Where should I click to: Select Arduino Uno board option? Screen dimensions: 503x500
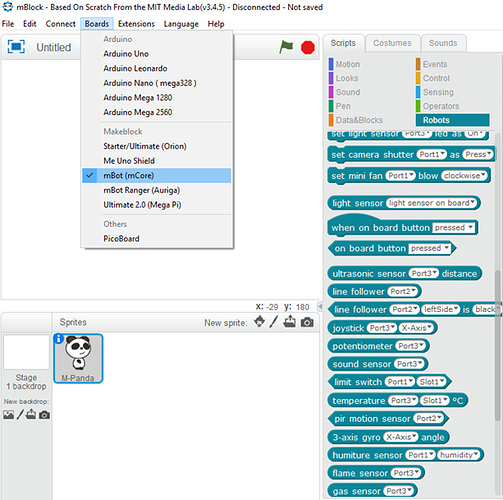point(126,54)
